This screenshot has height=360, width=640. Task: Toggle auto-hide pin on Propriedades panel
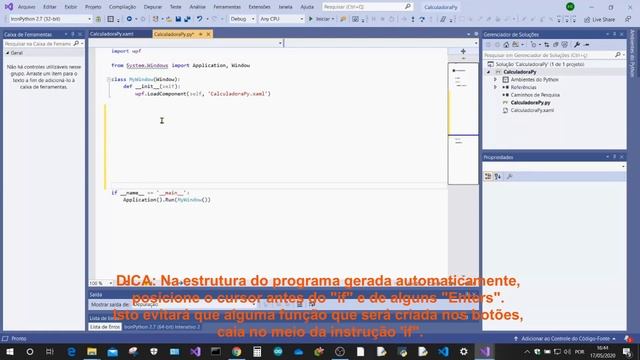pos(614,157)
